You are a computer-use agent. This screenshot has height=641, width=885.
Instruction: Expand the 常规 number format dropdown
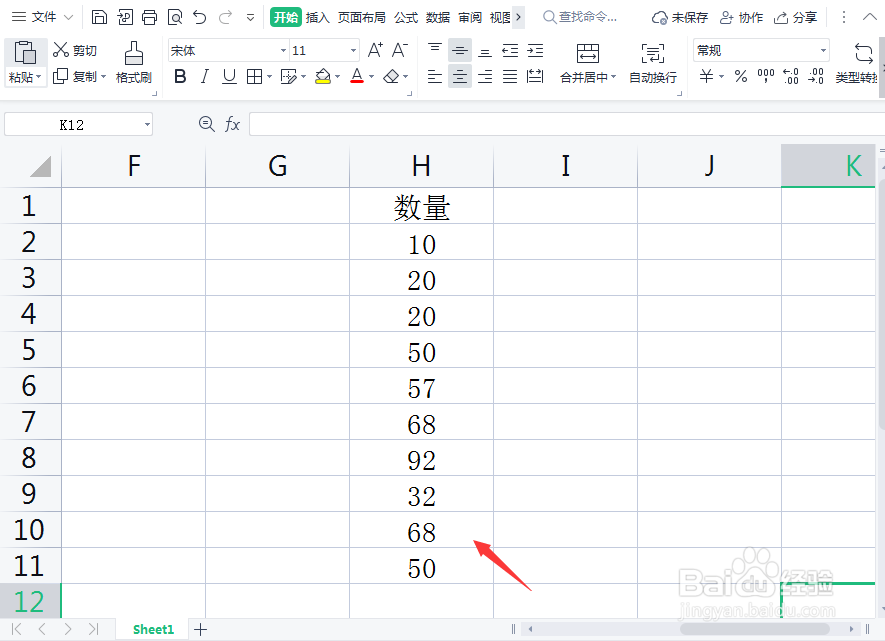823,51
